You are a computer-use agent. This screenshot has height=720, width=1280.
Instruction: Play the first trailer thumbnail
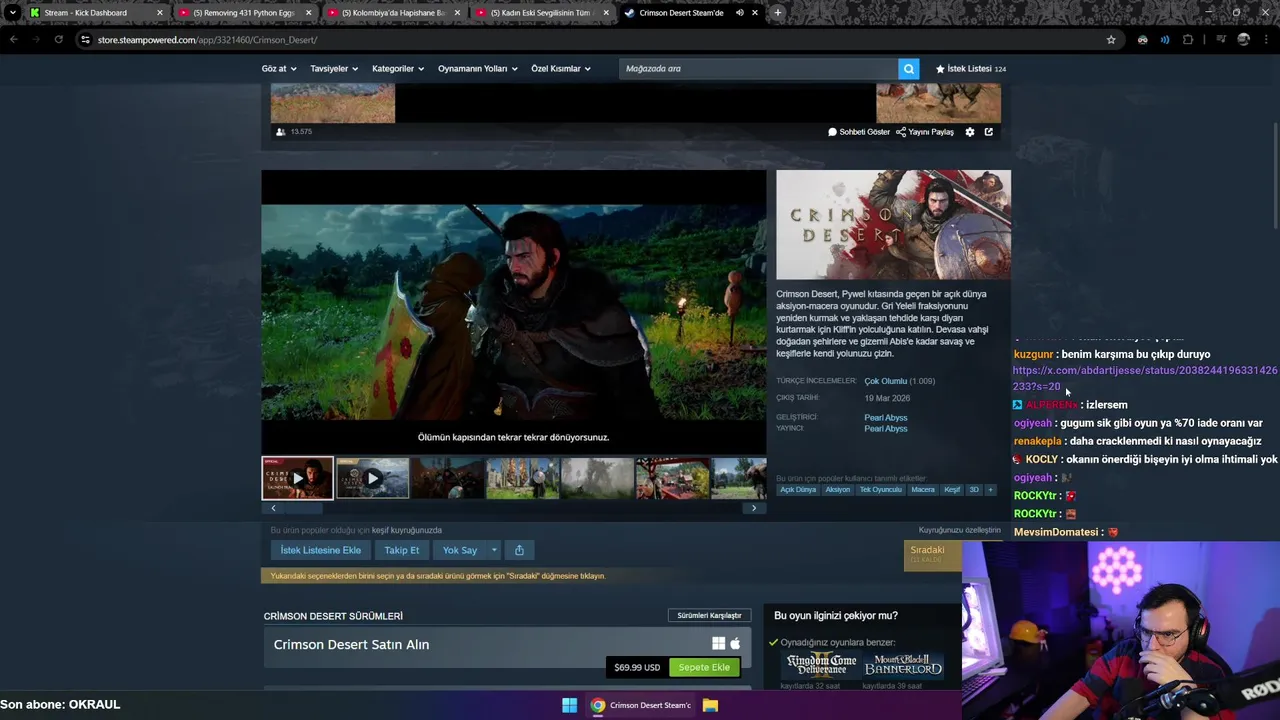click(x=297, y=478)
